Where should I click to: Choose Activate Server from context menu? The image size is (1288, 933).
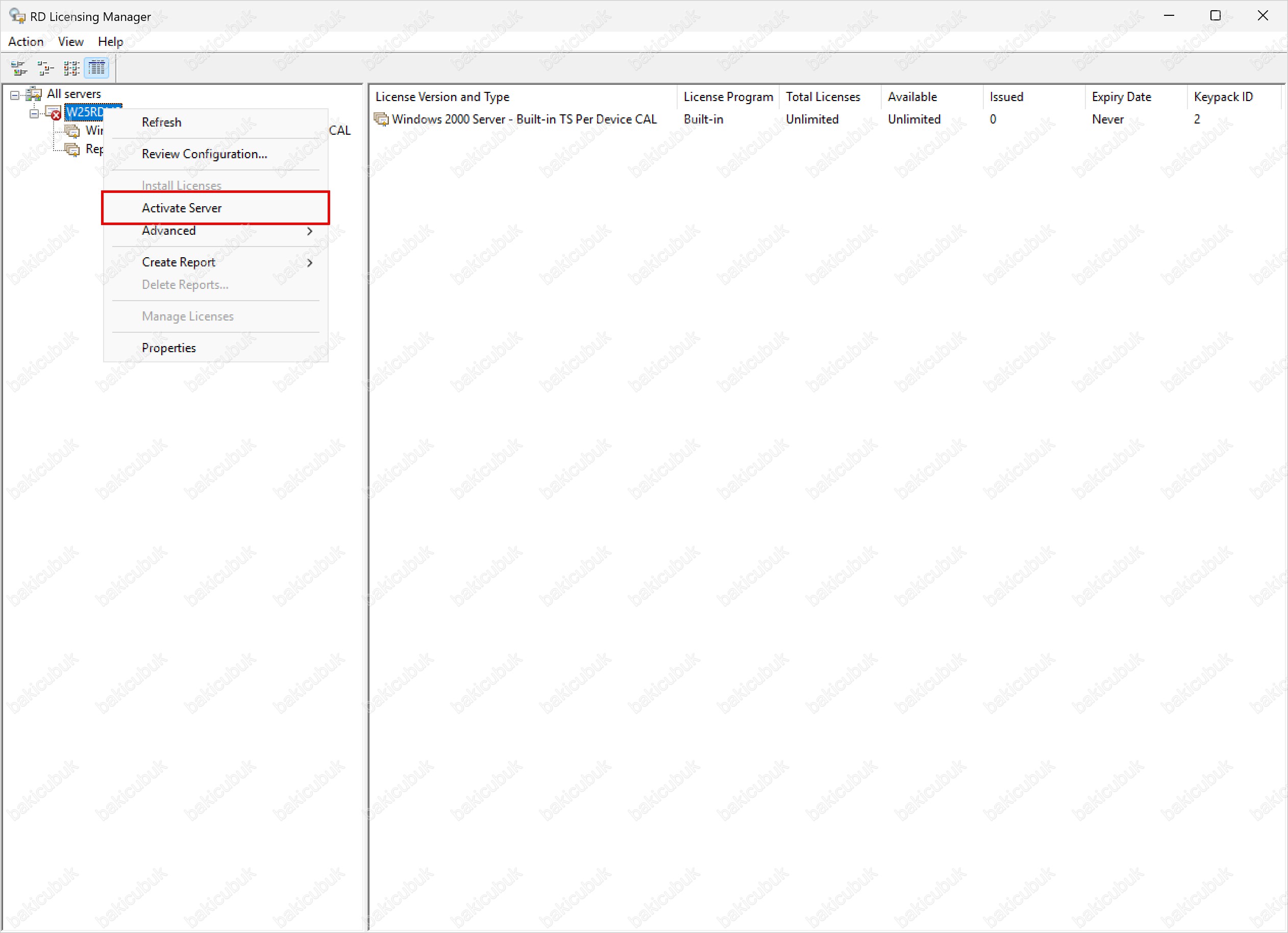point(182,208)
